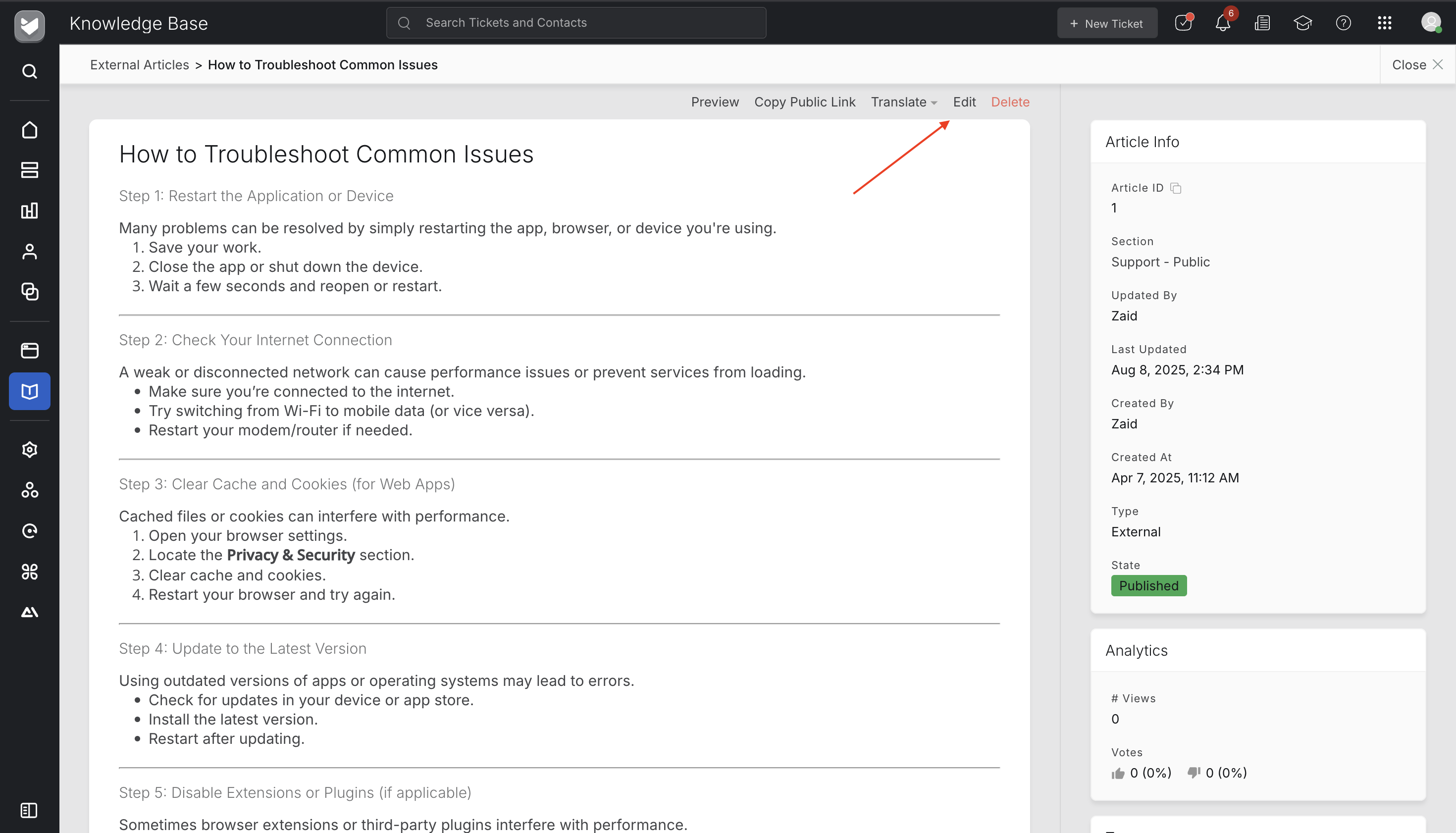Viewport: 1456px width, 833px height.
Task: Click 'Step 1: Restart the Application or Device' heading
Action: pos(257,196)
